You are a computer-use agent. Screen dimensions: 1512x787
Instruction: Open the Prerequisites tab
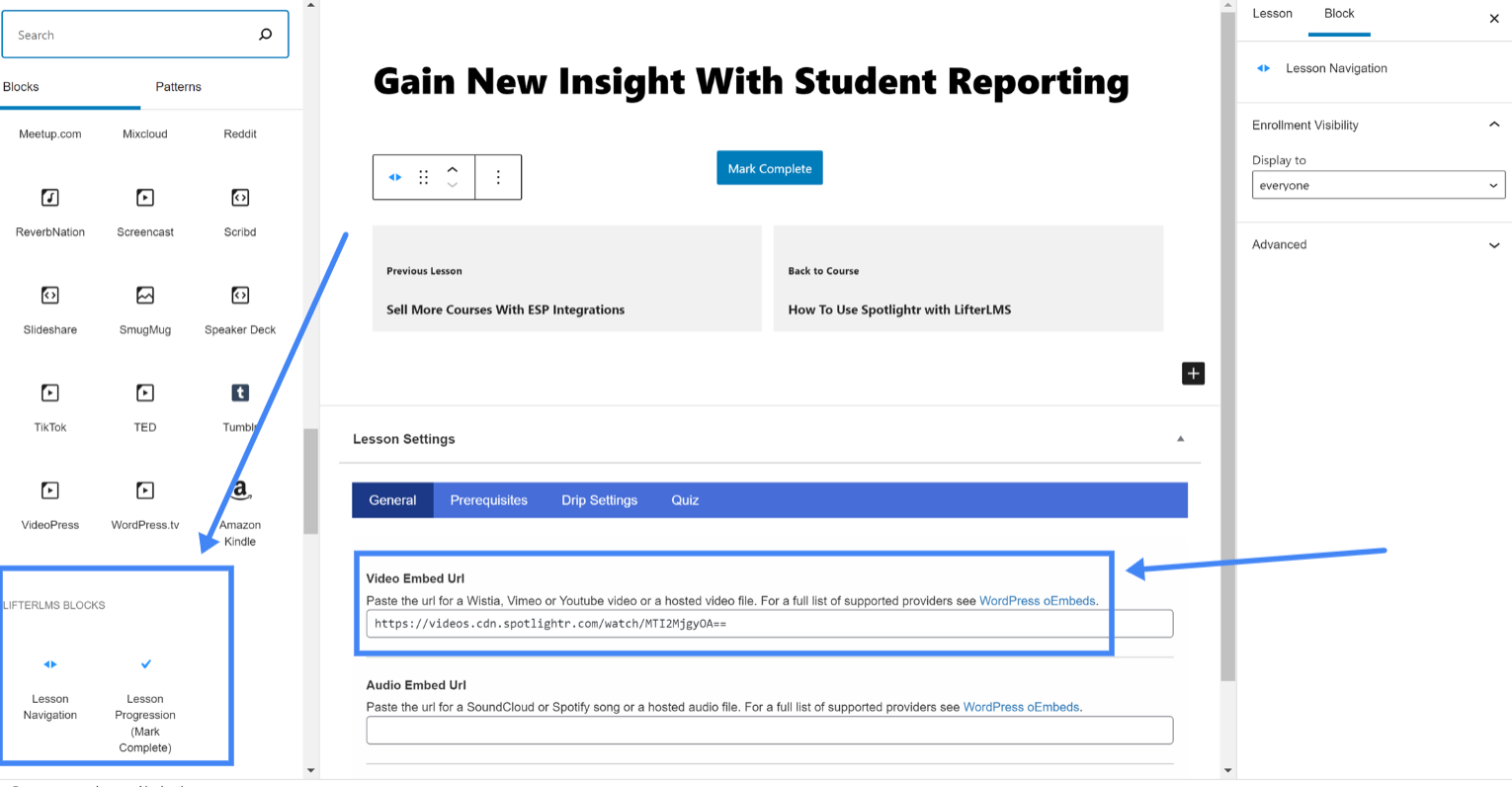[488, 500]
